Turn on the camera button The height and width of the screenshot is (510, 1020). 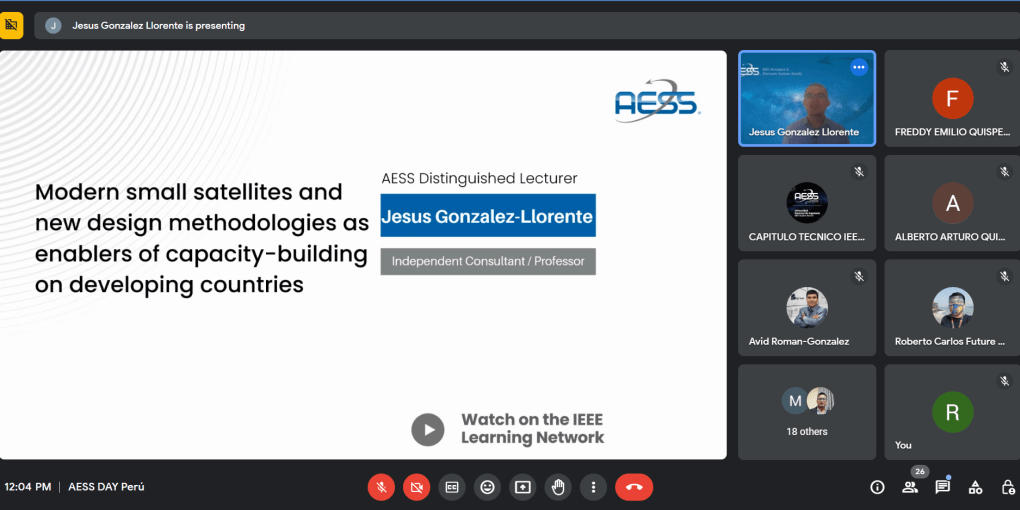click(416, 487)
